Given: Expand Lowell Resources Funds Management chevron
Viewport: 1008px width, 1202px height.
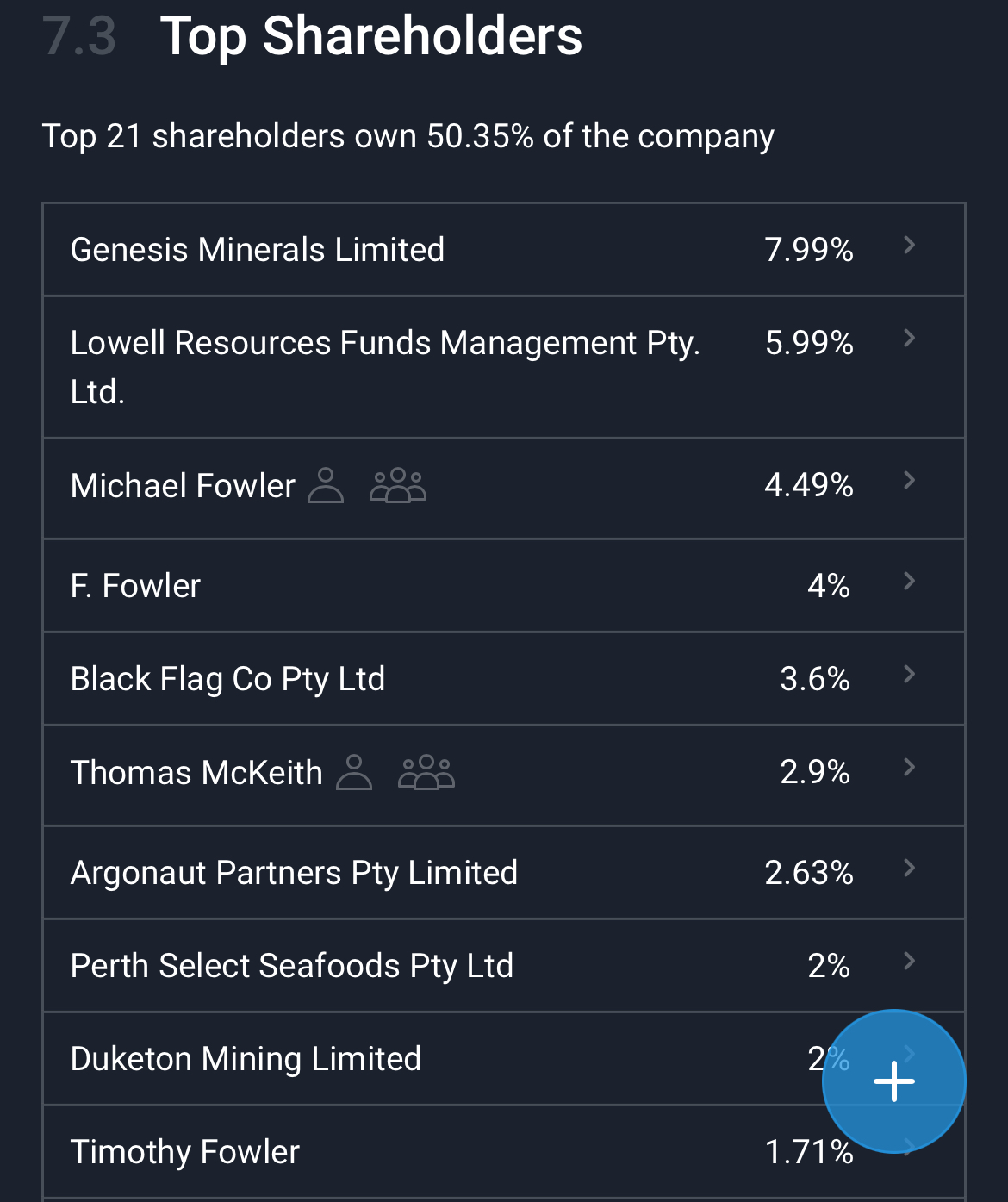Looking at the screenshot, I should pos(909,339).
